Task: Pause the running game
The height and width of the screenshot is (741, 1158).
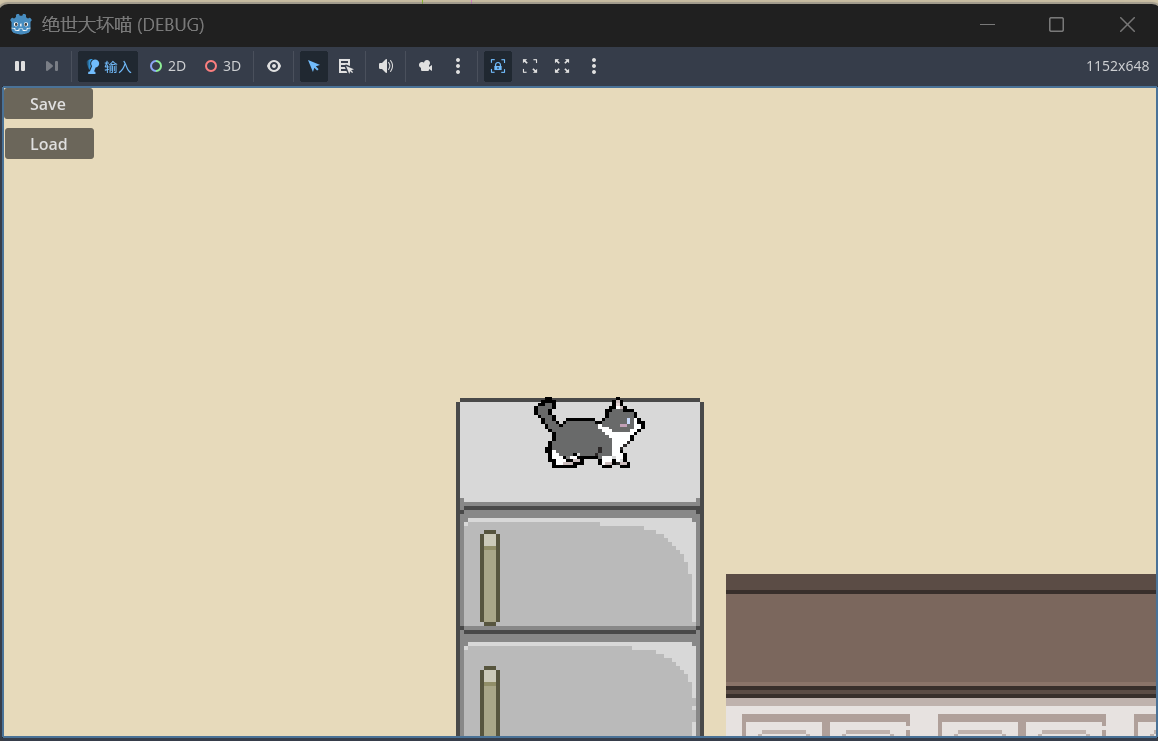Action: pyautogui.click(x=20, y=66)
